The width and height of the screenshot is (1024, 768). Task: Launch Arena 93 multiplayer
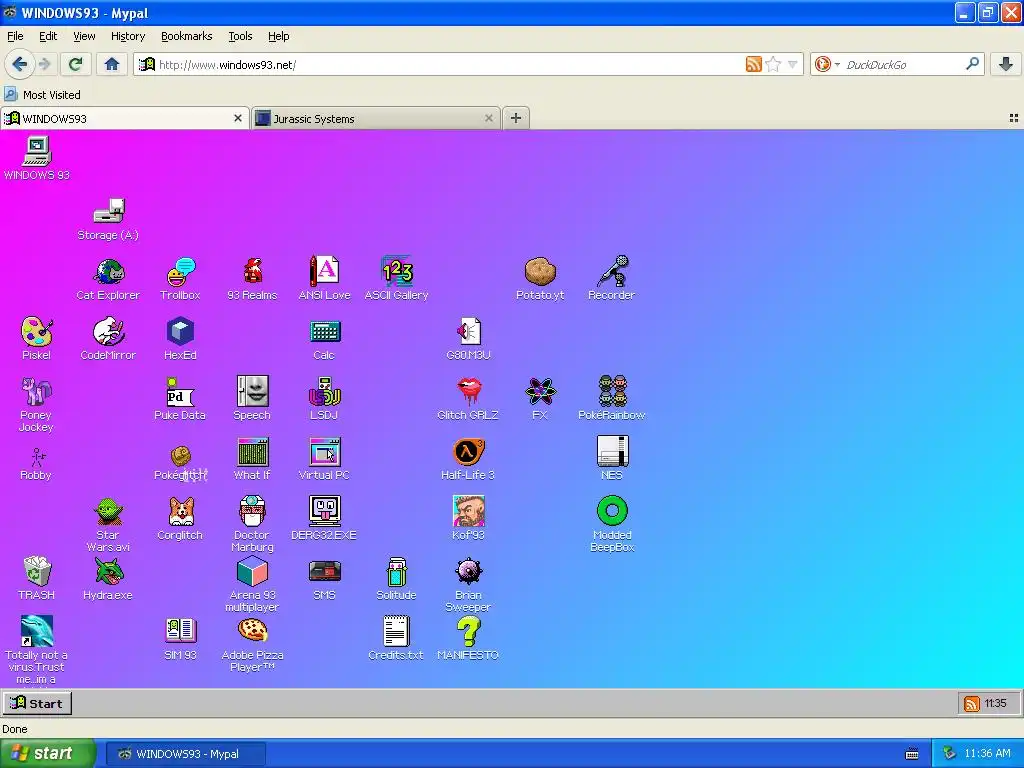point(252,571)
